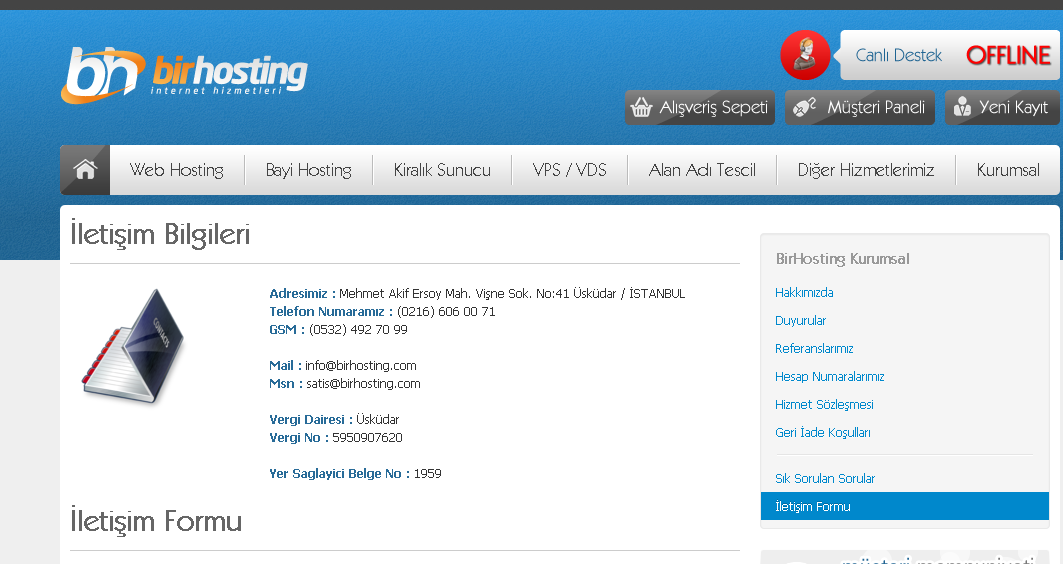Click the user icon on Yeni Kayıt
This screenshot has width=1063, height=564.
pos(962,107)
